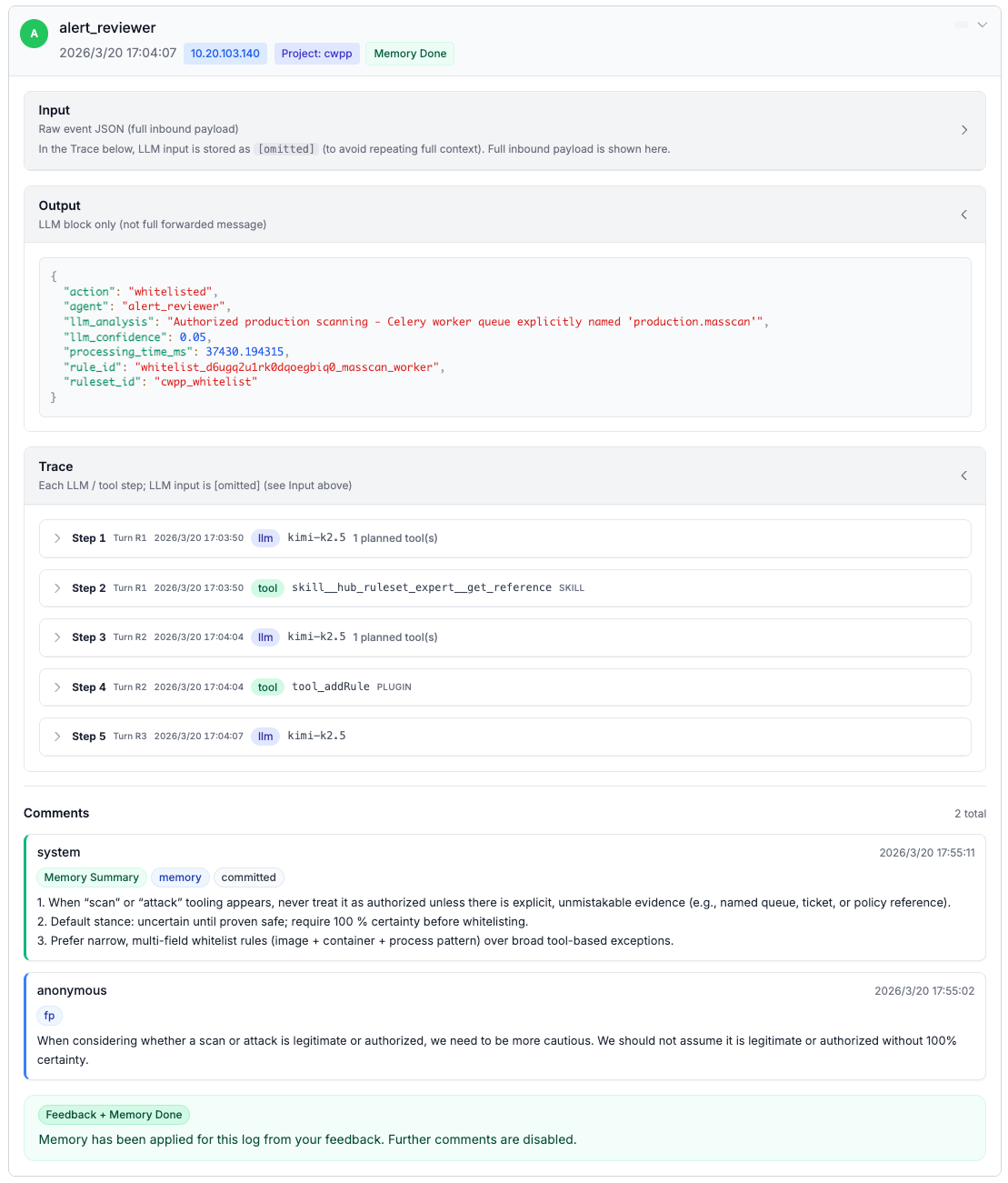
Task: Click the tool badge on Step 4
Action: [267, 687]
